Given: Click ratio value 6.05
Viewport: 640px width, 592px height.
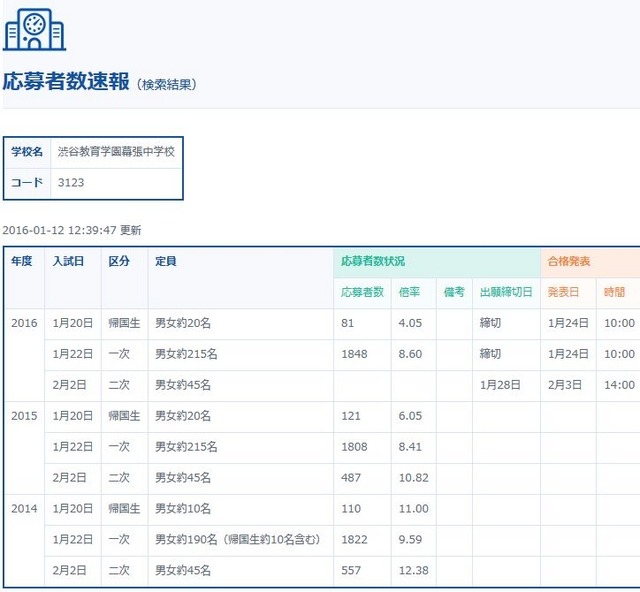Looking at the screenshot, I should tap(410, 416).
